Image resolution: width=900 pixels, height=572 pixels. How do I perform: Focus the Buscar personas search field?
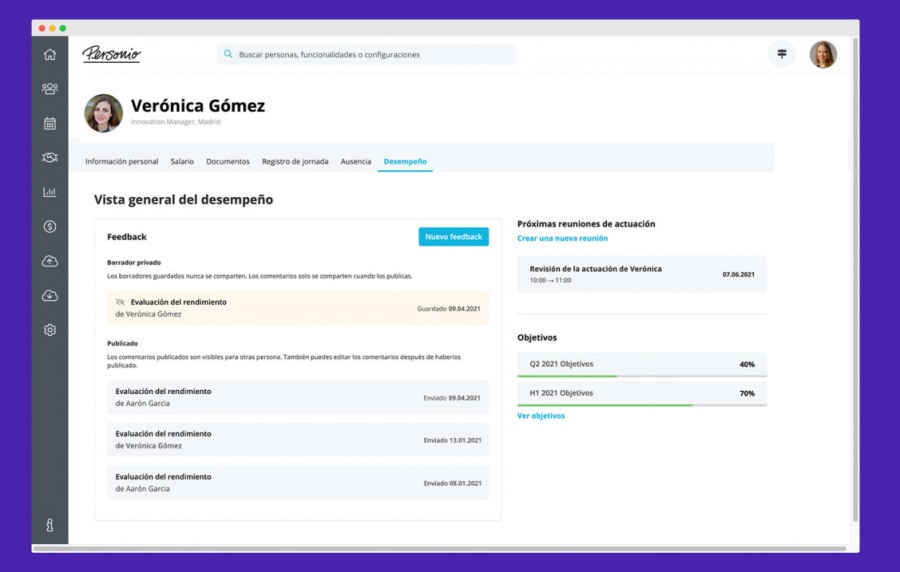point(366,55)
